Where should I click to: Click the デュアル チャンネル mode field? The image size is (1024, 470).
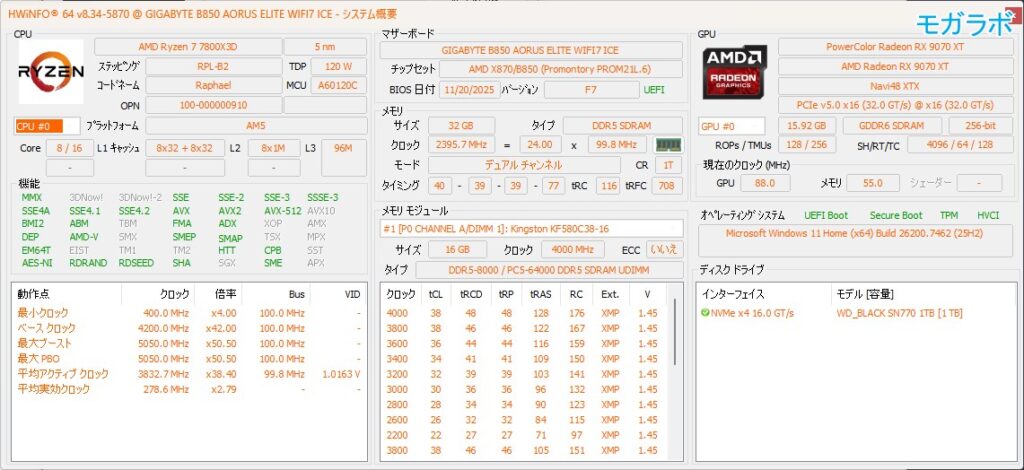pyautogui.click(x=524, y=165)
